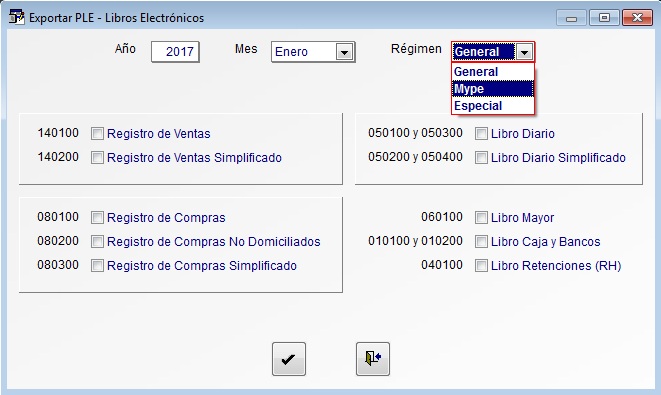Viewport: 661px width, 395px height.
Task: Click the code 080200 text
Action: [x=58, y=241]
